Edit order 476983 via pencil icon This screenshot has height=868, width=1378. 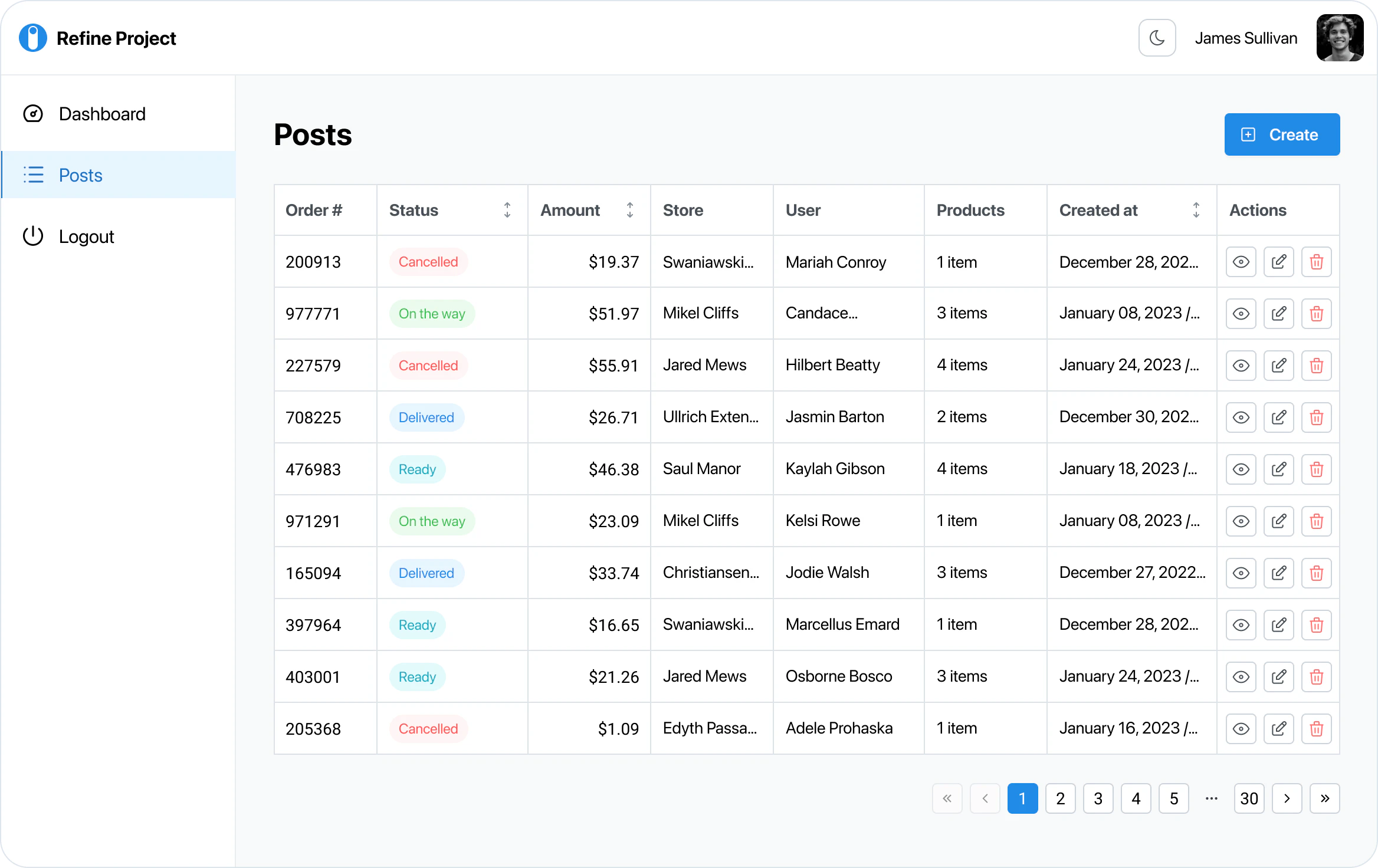click(1278, 469)
